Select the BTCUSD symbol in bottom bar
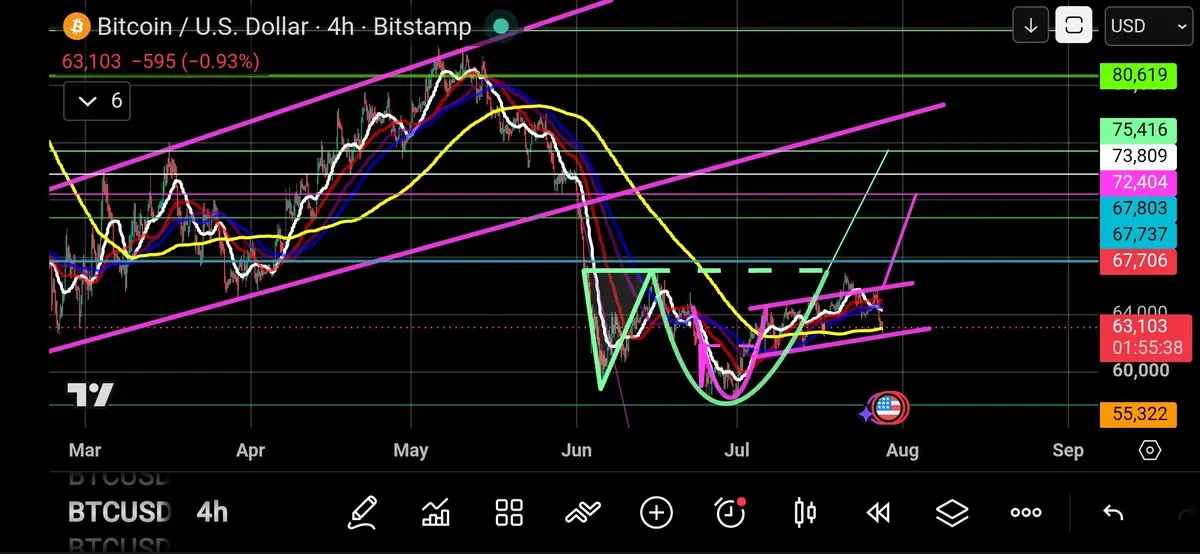The height and width of the screenshot is (554, 1200). (119, 512)
